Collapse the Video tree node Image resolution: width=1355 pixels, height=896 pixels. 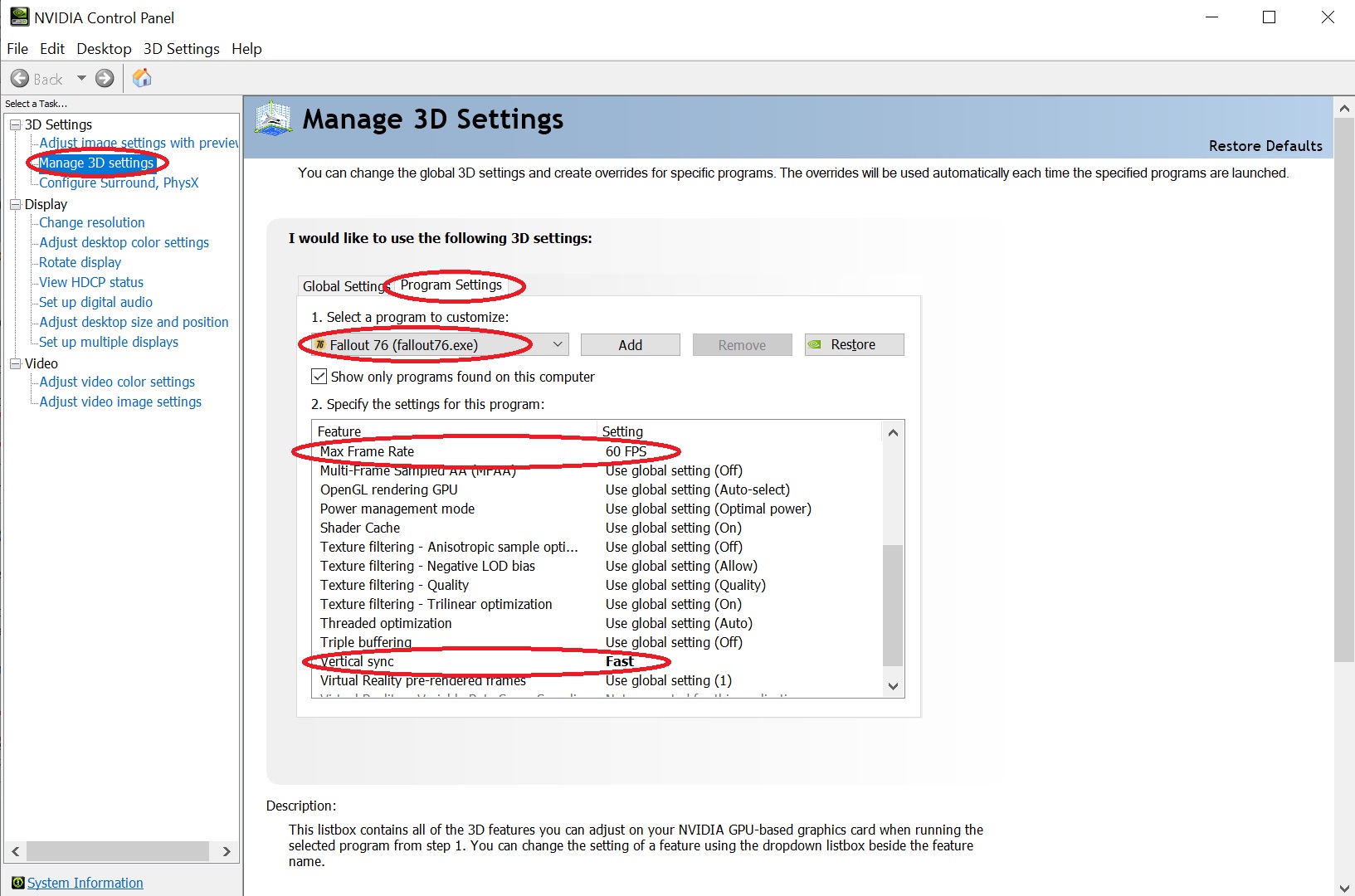click(15, 363)
